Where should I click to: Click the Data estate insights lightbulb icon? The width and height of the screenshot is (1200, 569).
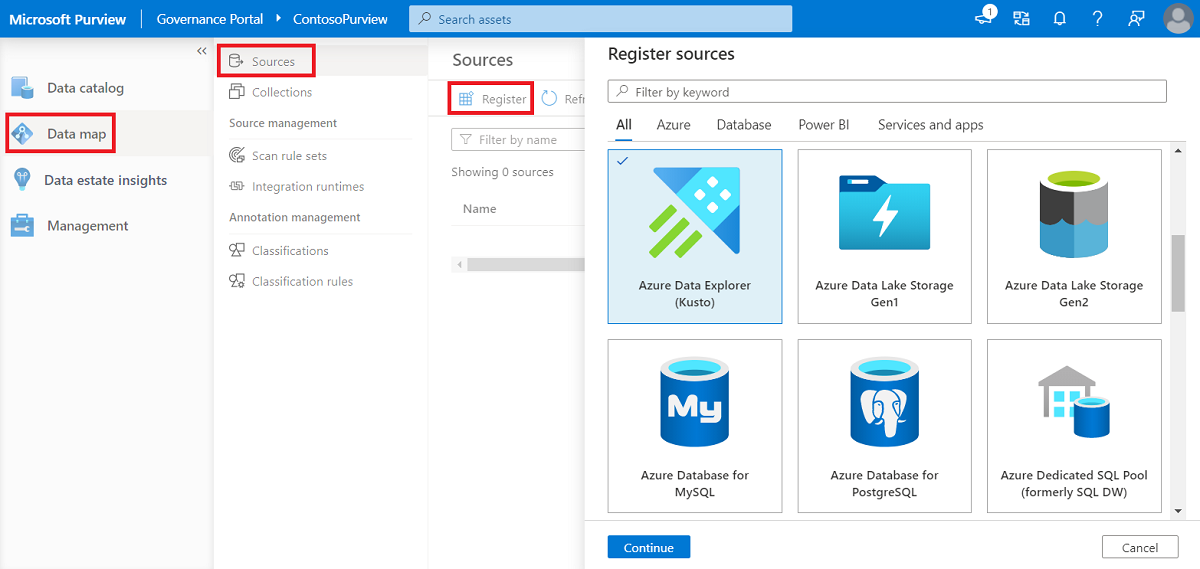coord(22,180)
